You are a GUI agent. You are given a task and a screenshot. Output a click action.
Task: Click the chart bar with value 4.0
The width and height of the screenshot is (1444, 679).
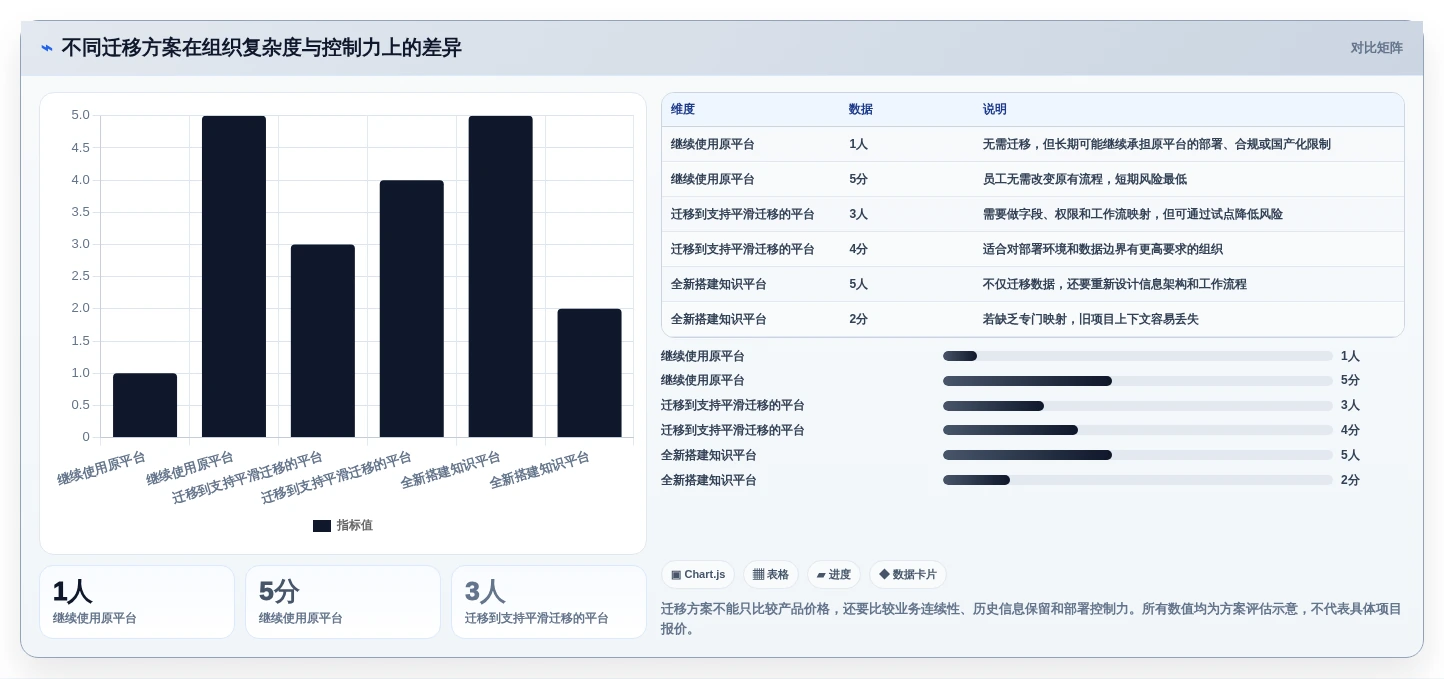(412, 309)
